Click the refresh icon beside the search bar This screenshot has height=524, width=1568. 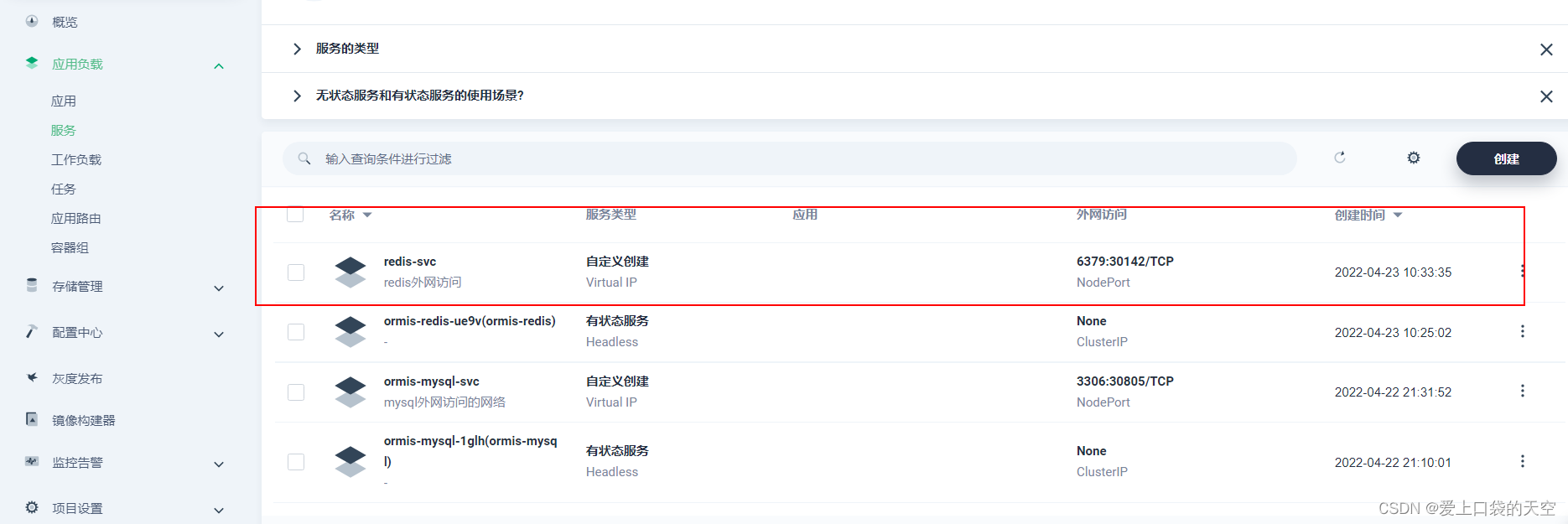pos(1339,158)
